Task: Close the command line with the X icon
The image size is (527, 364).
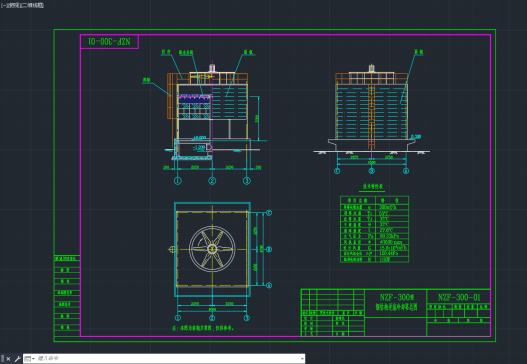Action: pyautogui.click(x=8, y=359)
